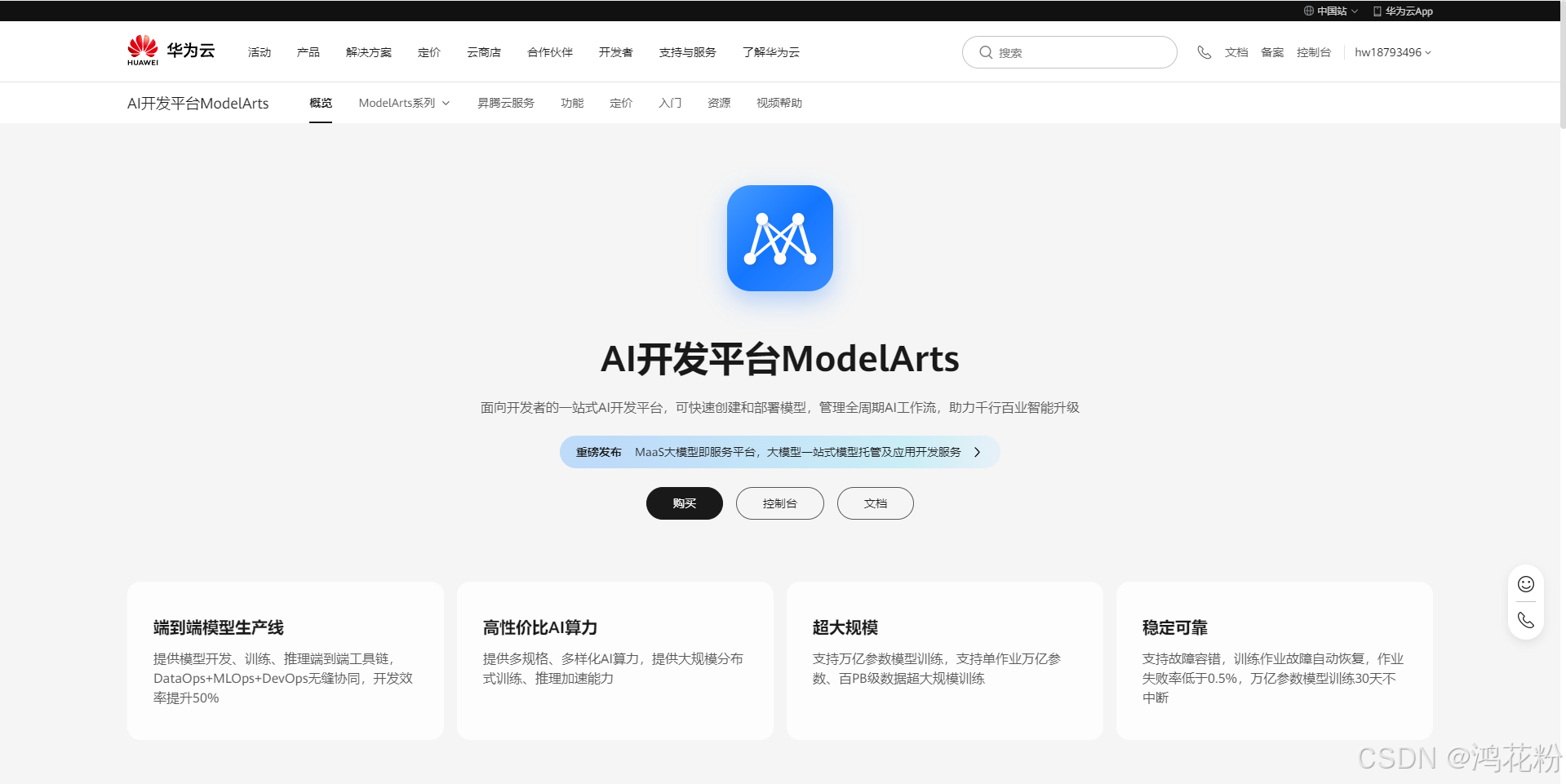Expand the hw18793496 account menu
1566x784 pixels.
(x=1393, y=52)
